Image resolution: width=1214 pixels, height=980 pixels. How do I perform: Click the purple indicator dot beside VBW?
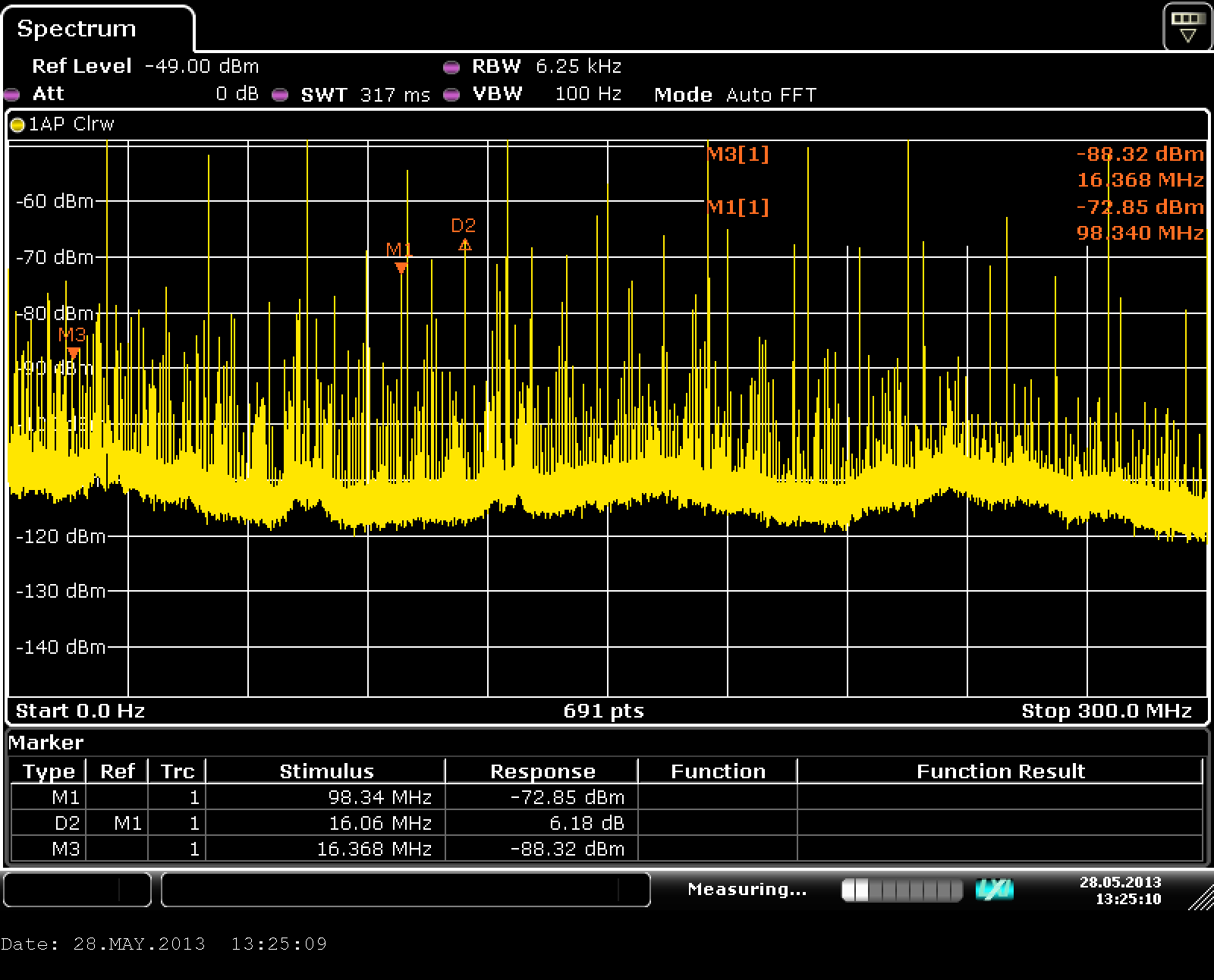(x=451, y=95)
